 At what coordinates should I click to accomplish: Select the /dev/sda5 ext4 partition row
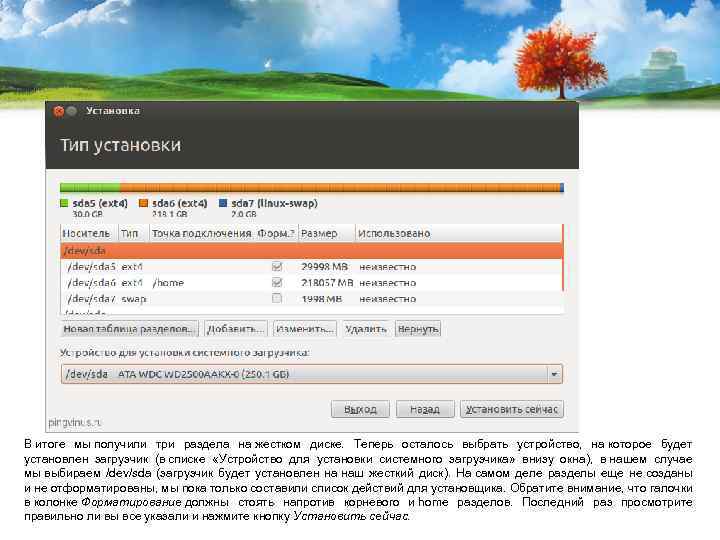[x=311, y=266]
